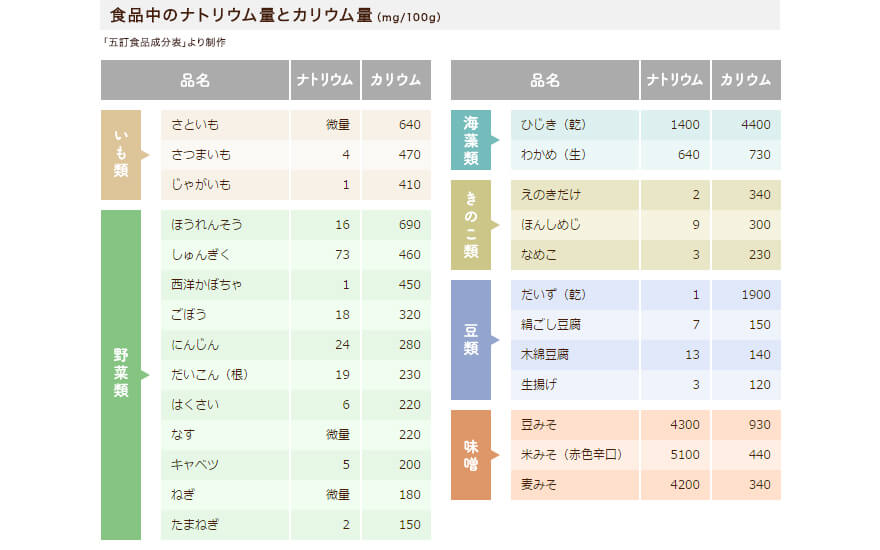Image resolution: width=880 pixels, height=550 pixels.
Task: Click the blue 豆類 category label
Action: [471, 340]
